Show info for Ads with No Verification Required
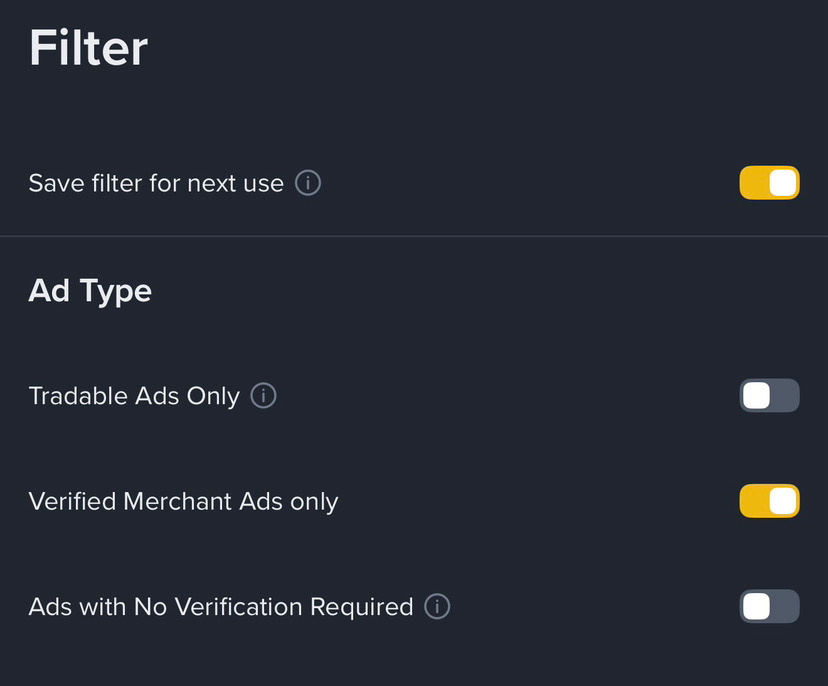828x686 pixels. tap(437, 607)
